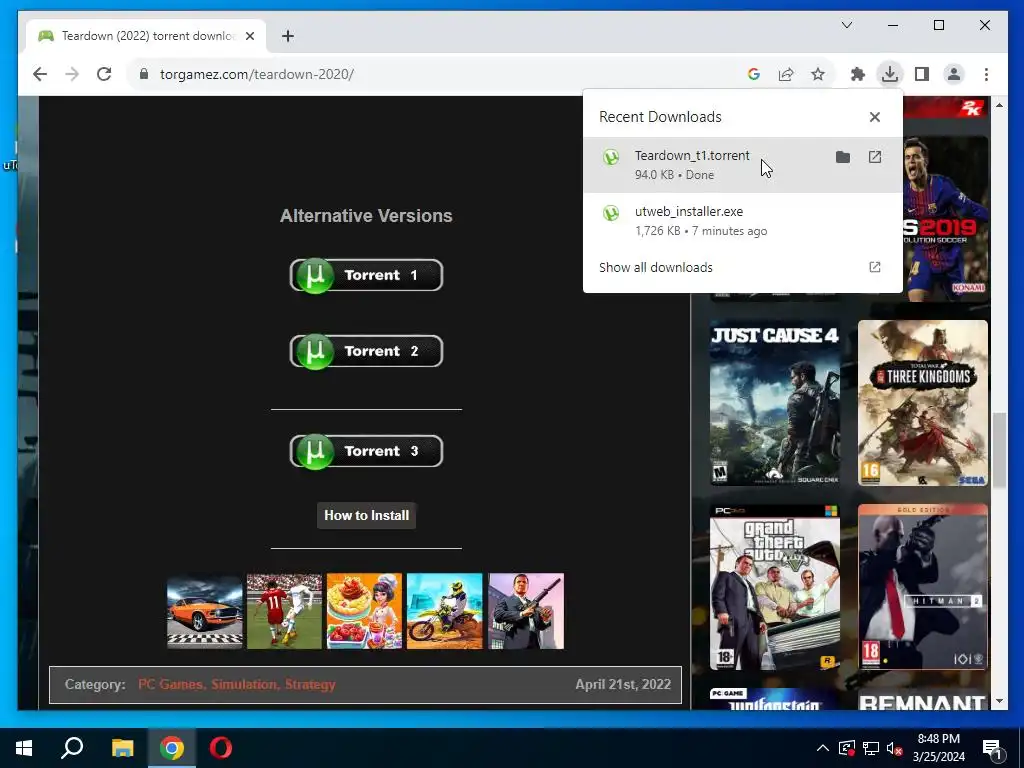Go back to the previous page

[x=40, y=74]
